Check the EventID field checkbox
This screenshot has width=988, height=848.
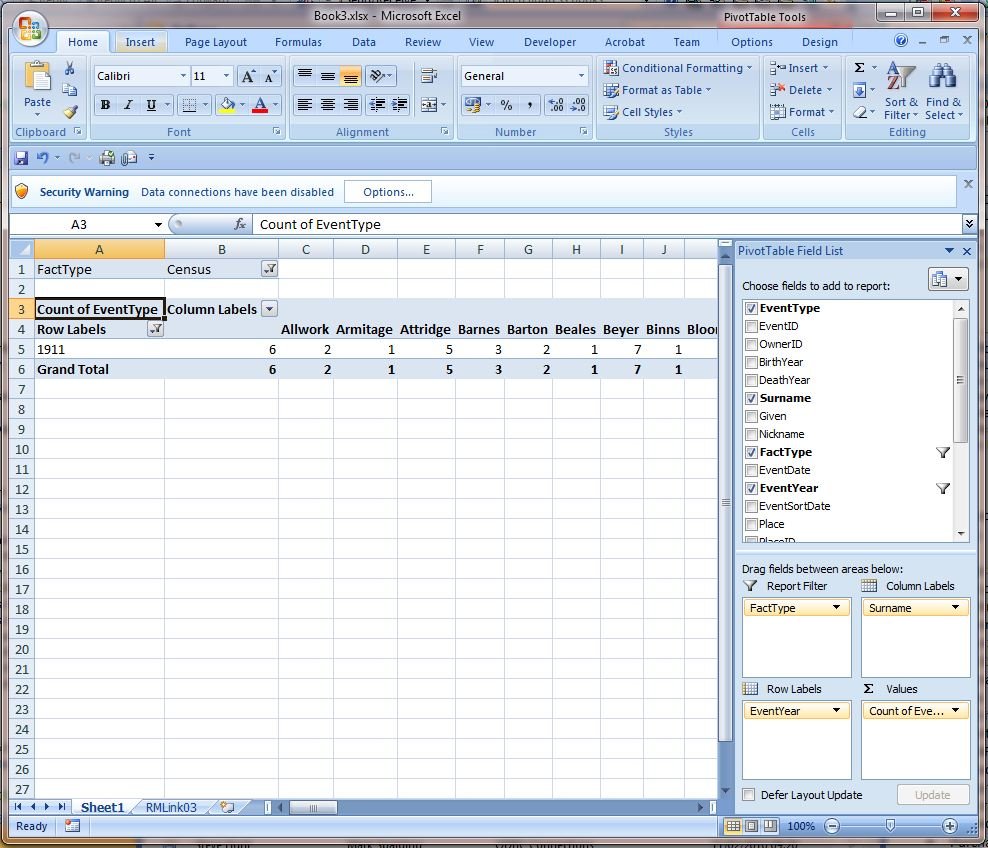click(751, 326)
